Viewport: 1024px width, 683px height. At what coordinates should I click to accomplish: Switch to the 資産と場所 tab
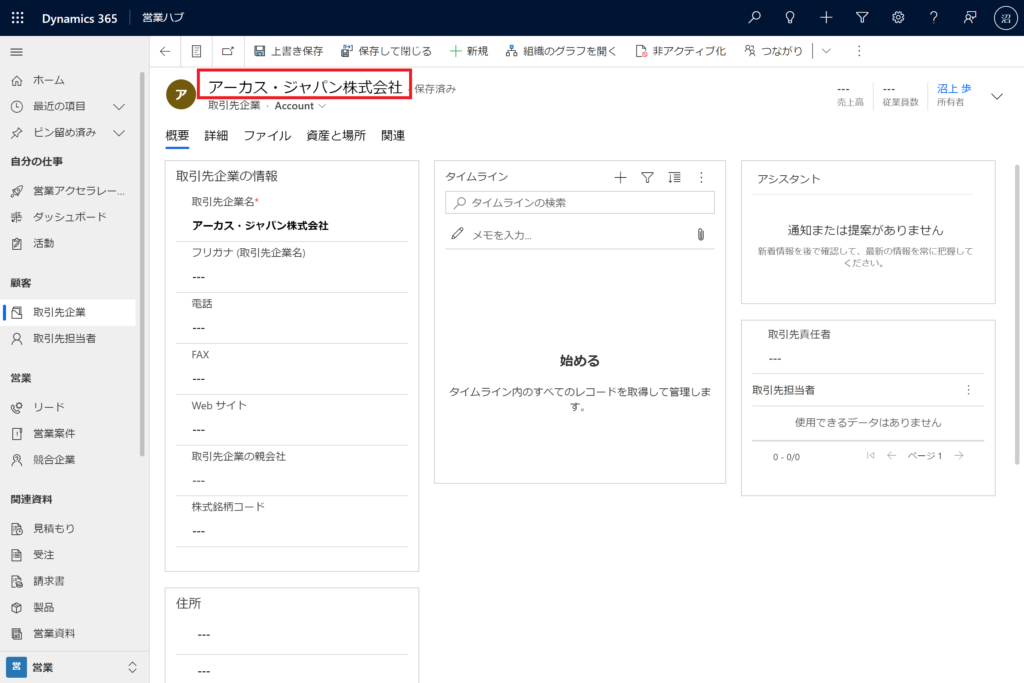(336, 135)
